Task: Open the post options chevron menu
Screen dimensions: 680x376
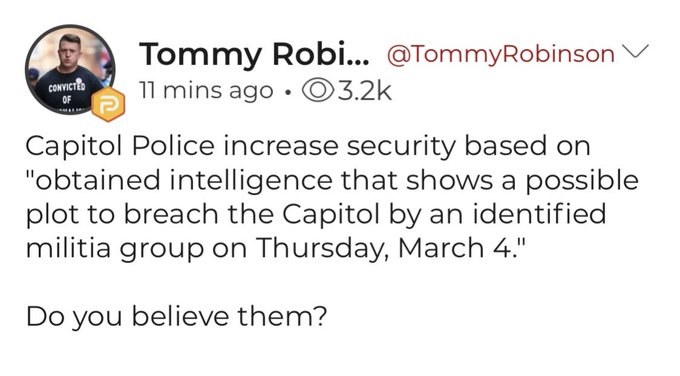Action: pos(635,51)
